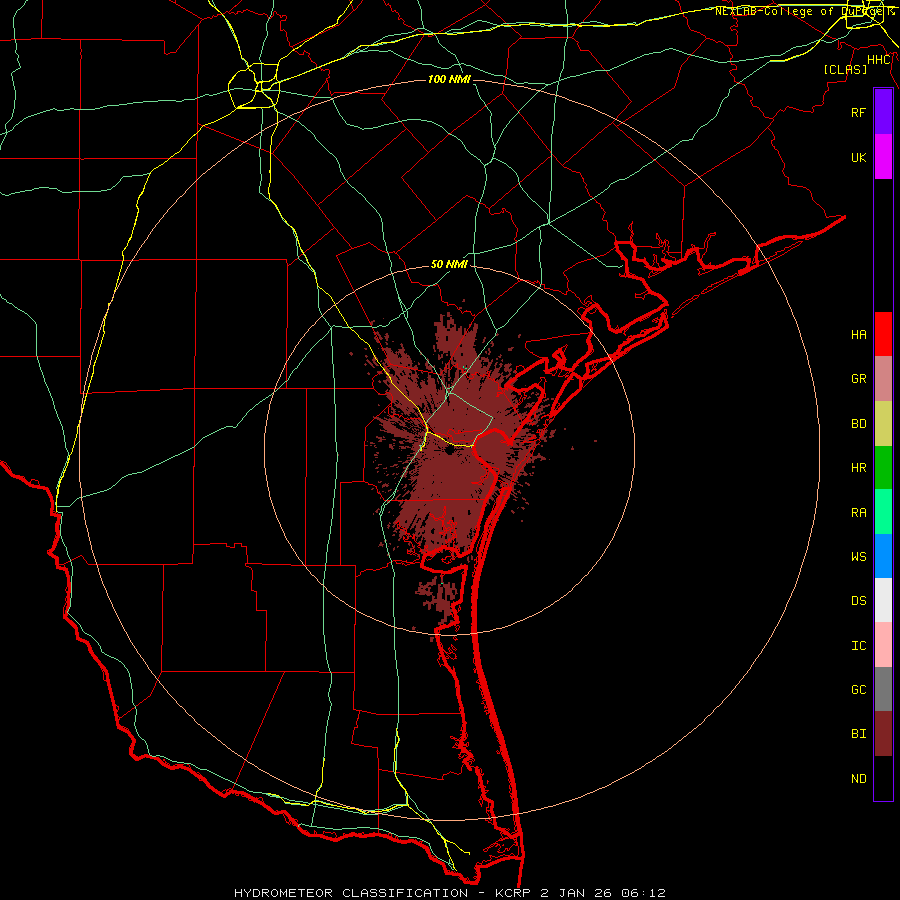Click the RF legend label

[858, 112]
